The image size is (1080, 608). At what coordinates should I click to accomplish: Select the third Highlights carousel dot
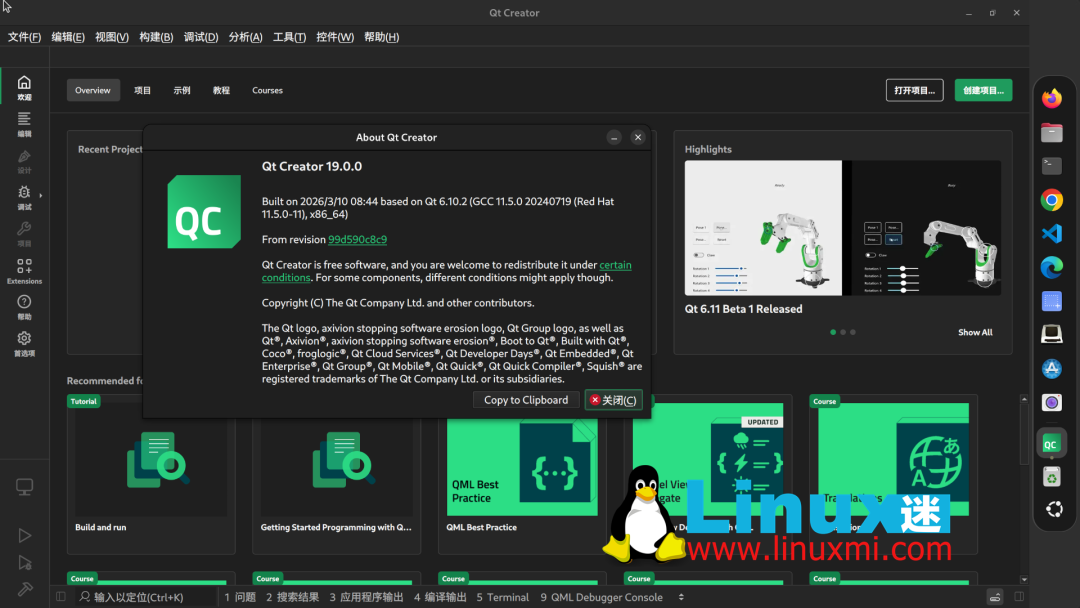tap(853, 332)
